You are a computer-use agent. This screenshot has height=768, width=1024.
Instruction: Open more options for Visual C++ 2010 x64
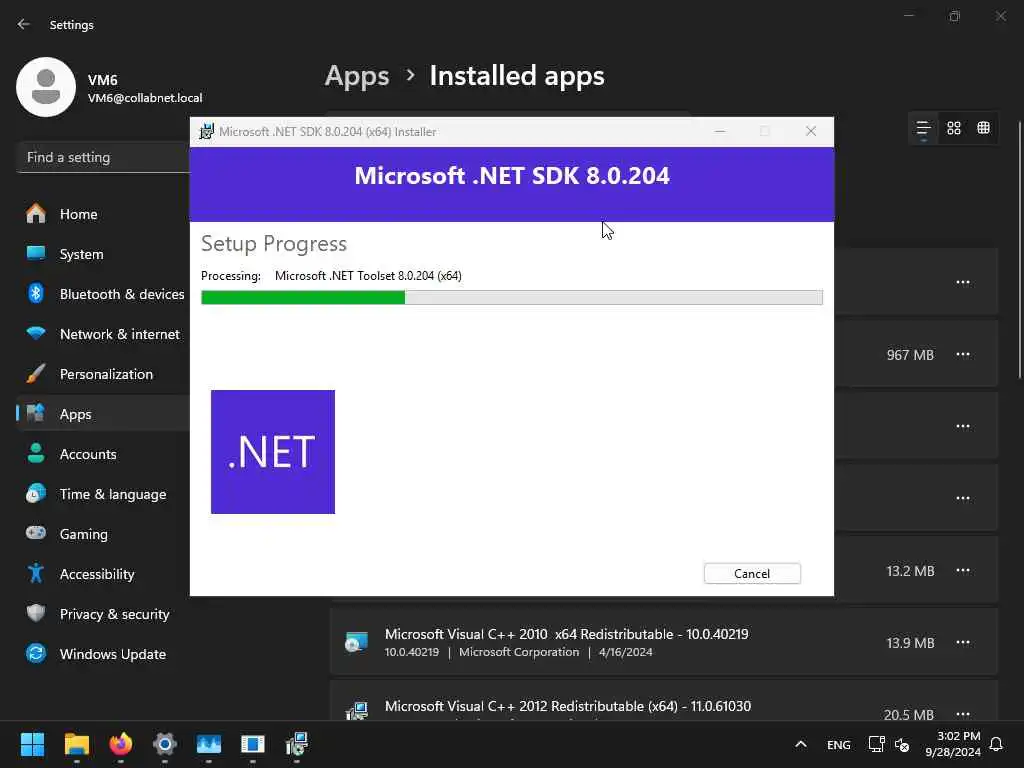(963, 643)
